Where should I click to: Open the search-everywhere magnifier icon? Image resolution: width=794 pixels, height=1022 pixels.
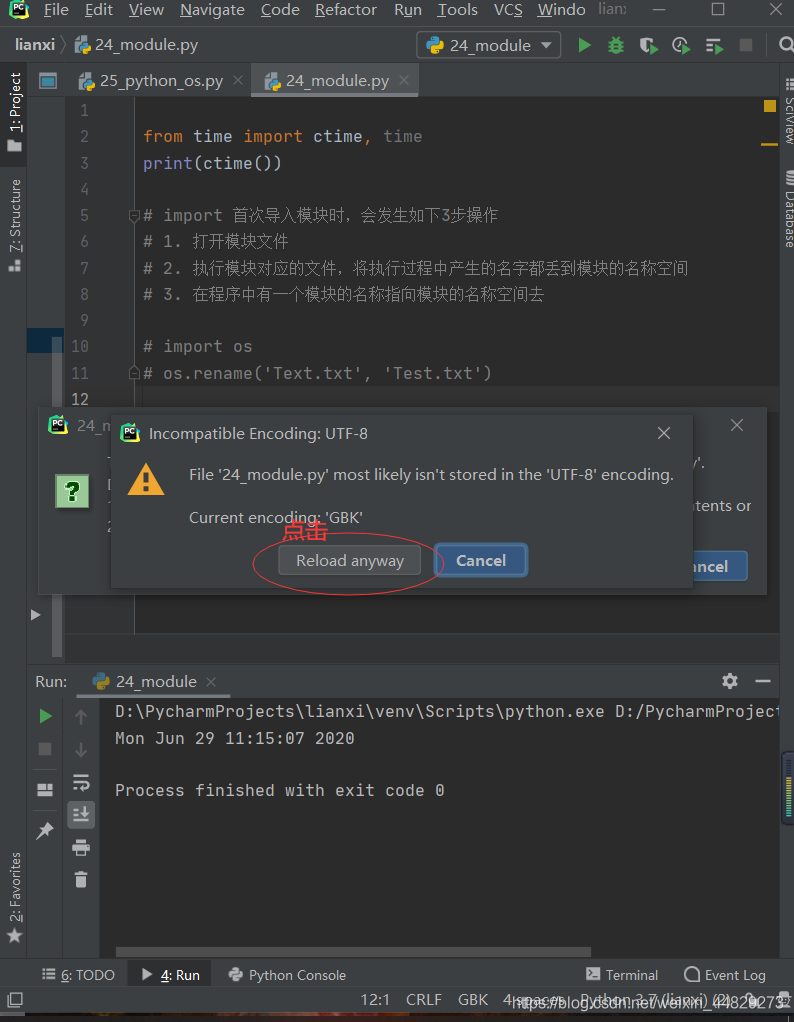[786, 44]
